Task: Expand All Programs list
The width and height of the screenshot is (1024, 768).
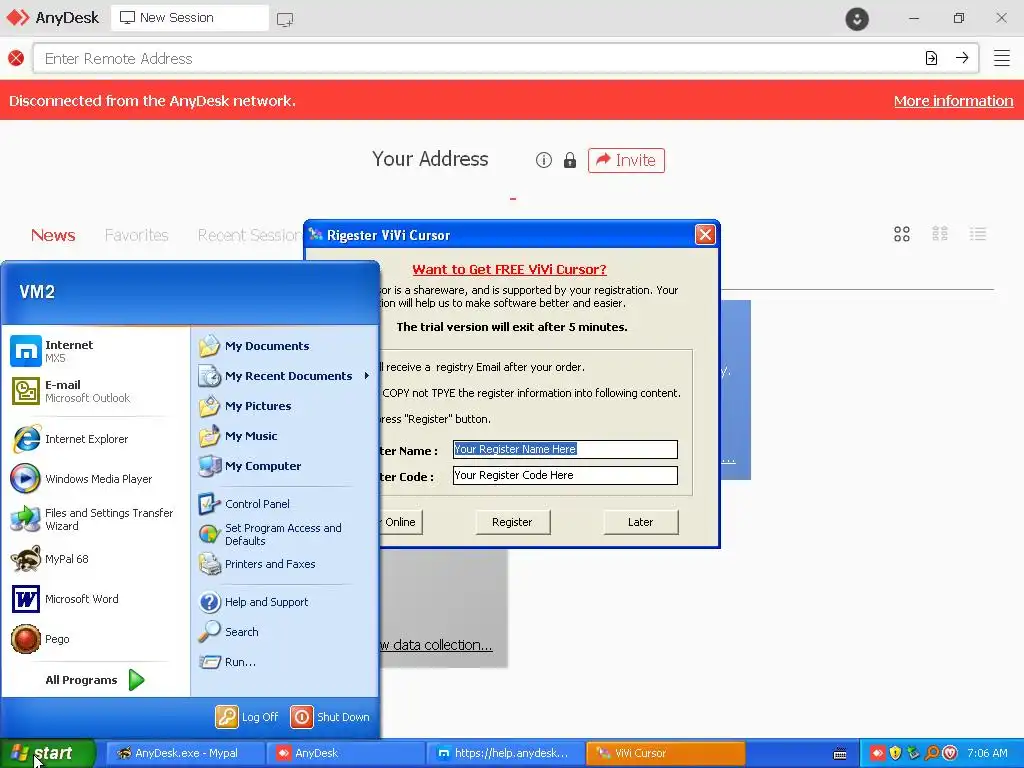Action: click(95, 680)
